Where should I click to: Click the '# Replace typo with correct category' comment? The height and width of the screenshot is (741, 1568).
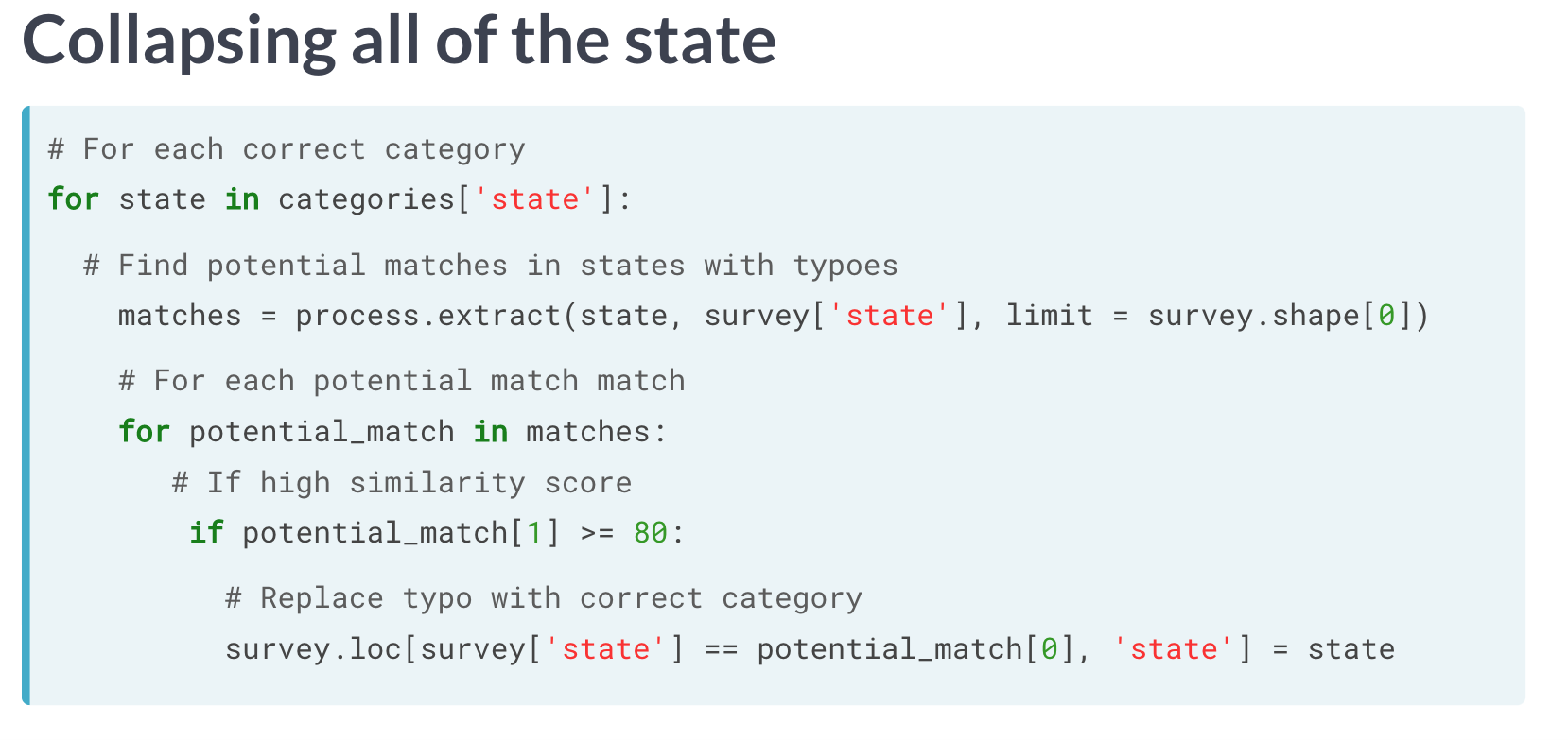(x=544, y=598)
